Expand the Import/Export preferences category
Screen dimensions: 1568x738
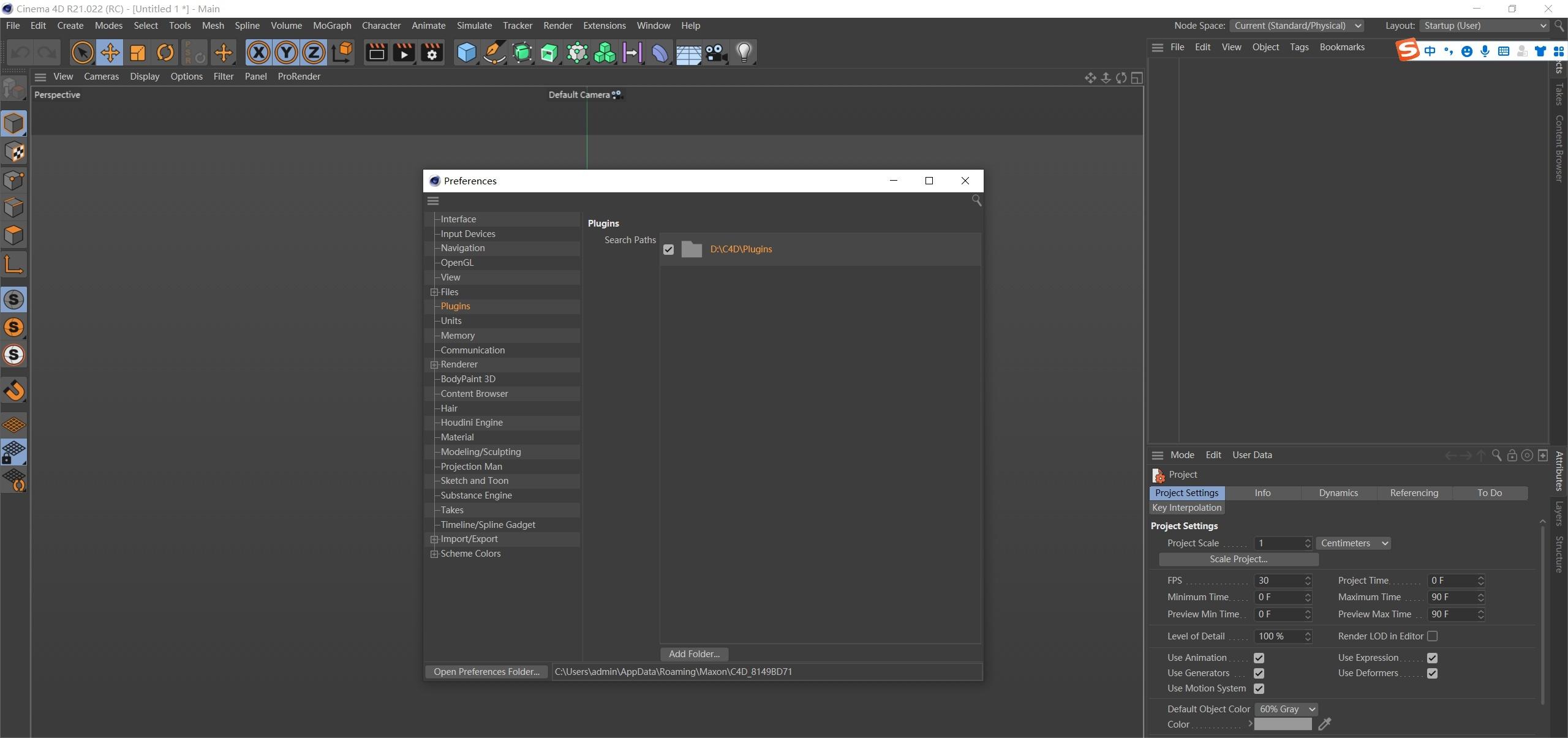point(434,539)
